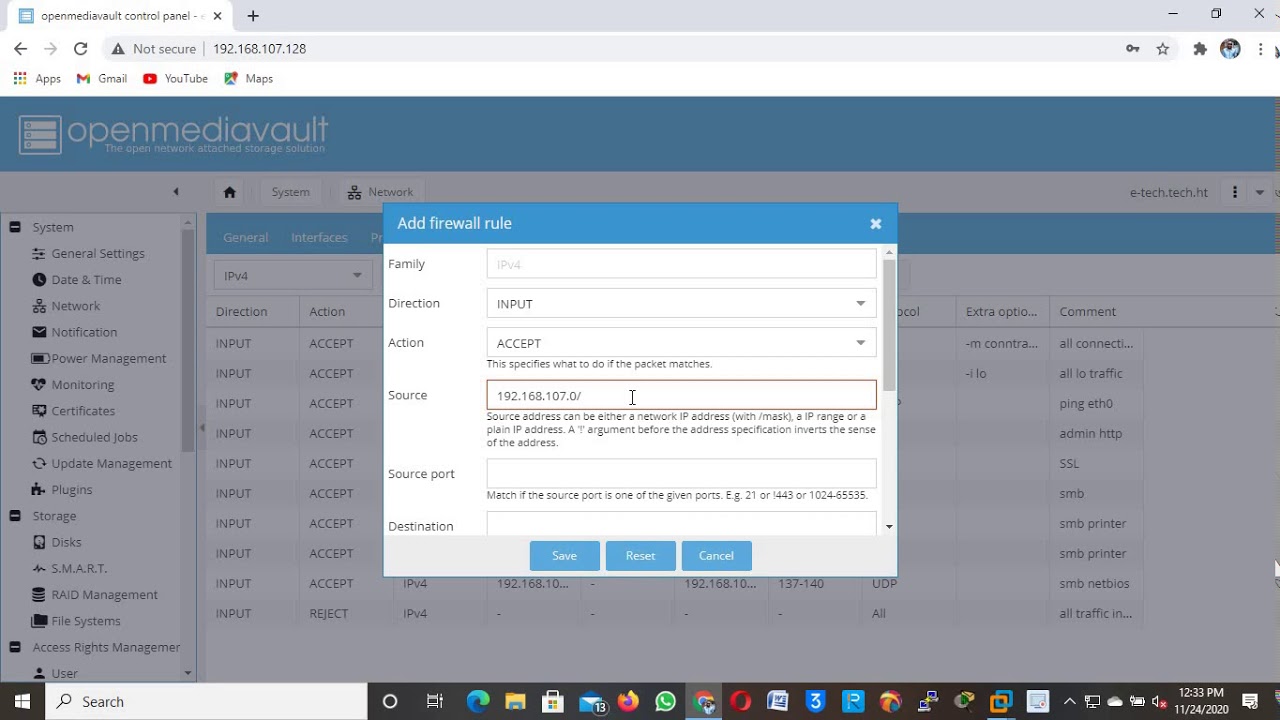Open the saved passwords key icon

[x=1132, y=48]
